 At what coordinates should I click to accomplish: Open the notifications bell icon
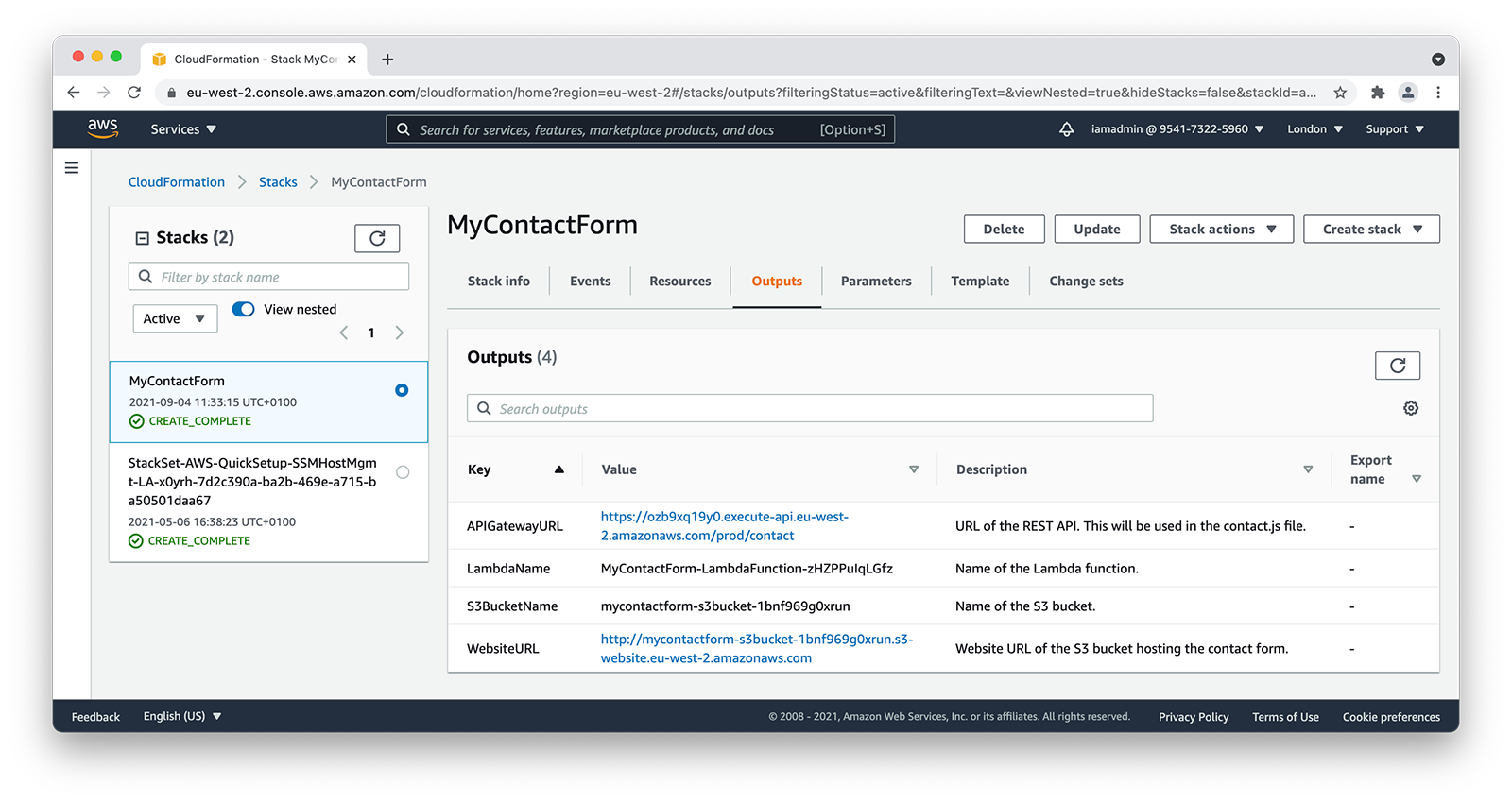click(1066, 129)
